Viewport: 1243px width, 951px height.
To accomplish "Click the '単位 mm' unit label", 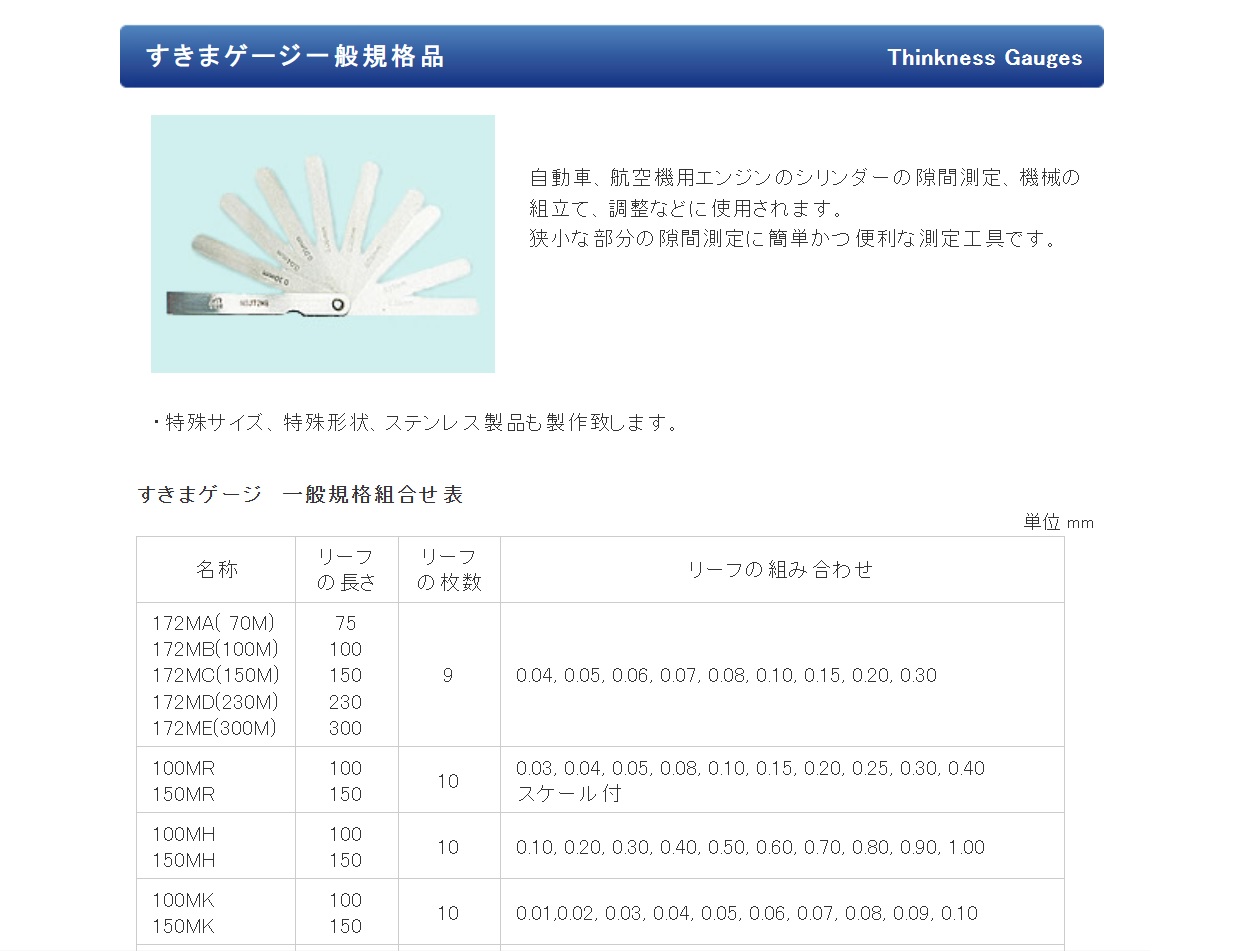I will point(1058,522).
